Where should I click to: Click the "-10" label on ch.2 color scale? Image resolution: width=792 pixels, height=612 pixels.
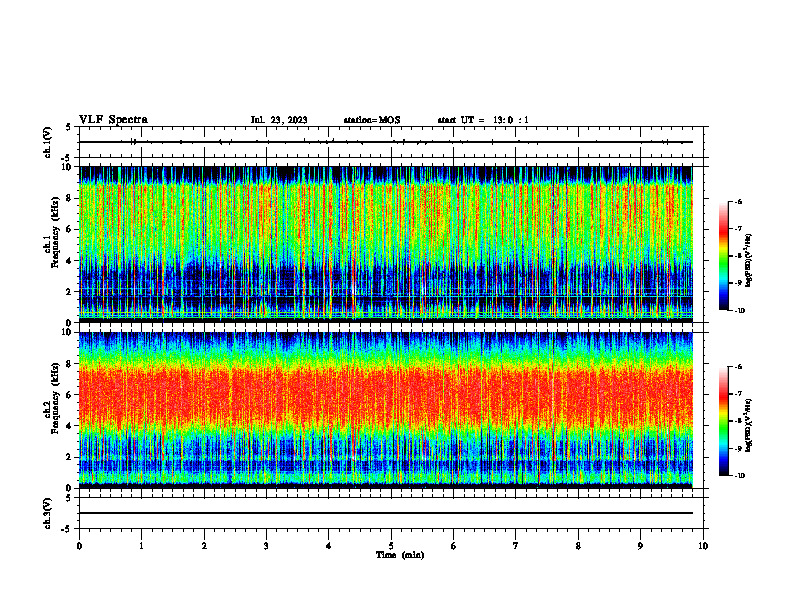click(x=740, y=476)
